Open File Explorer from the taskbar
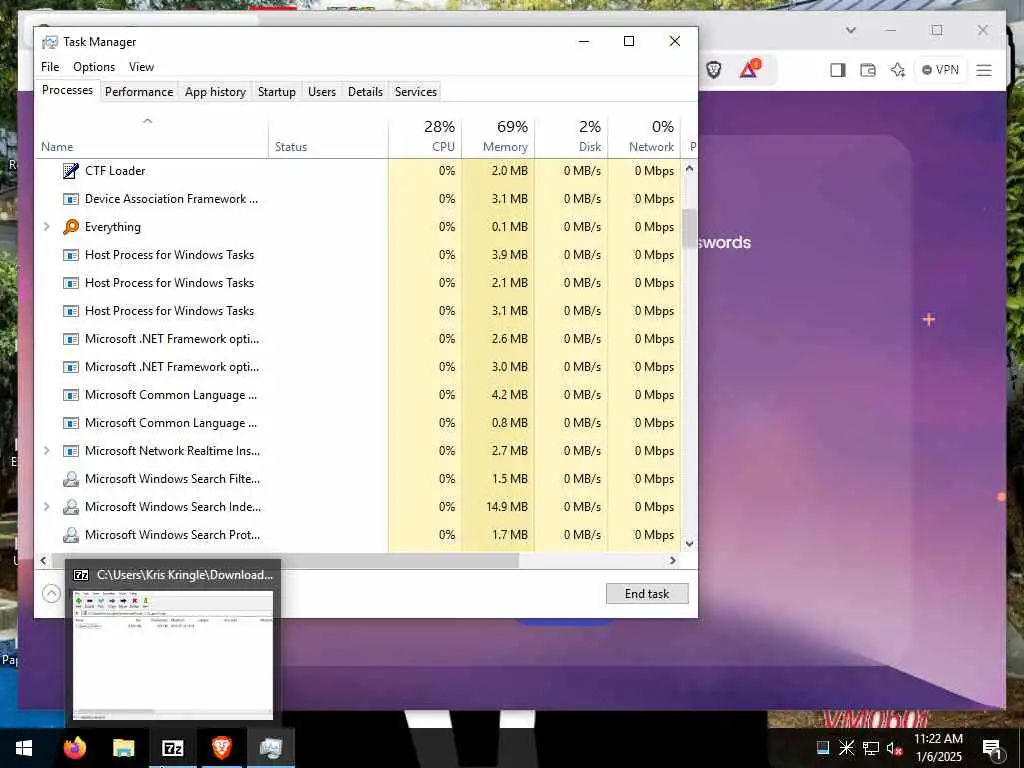The image size is (1024, 768). (x=123, y=748)
